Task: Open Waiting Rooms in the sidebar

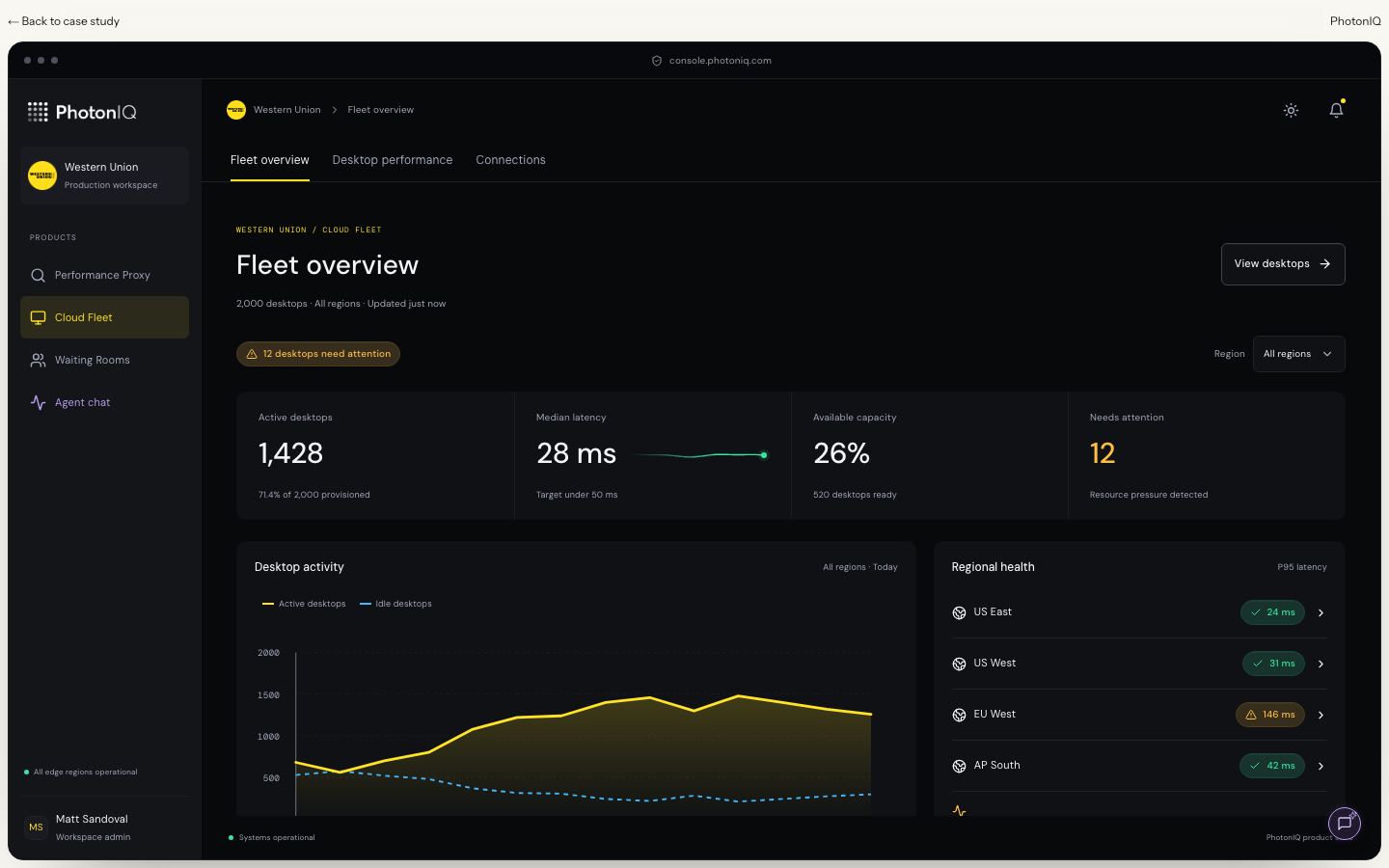Action: click(x=104, y=360)
